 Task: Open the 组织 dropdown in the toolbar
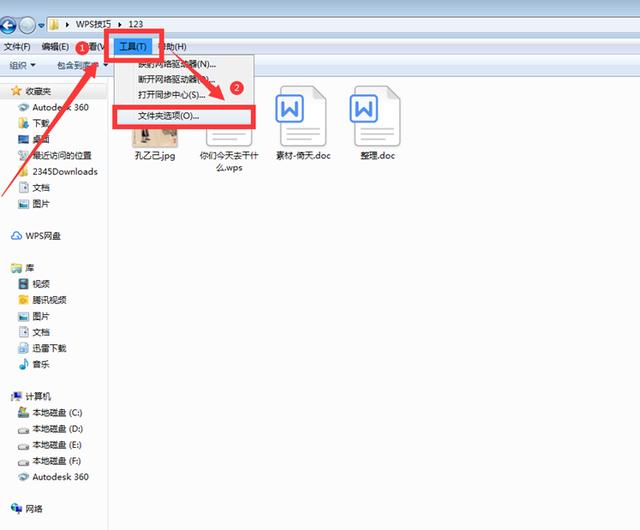point(22,65)
